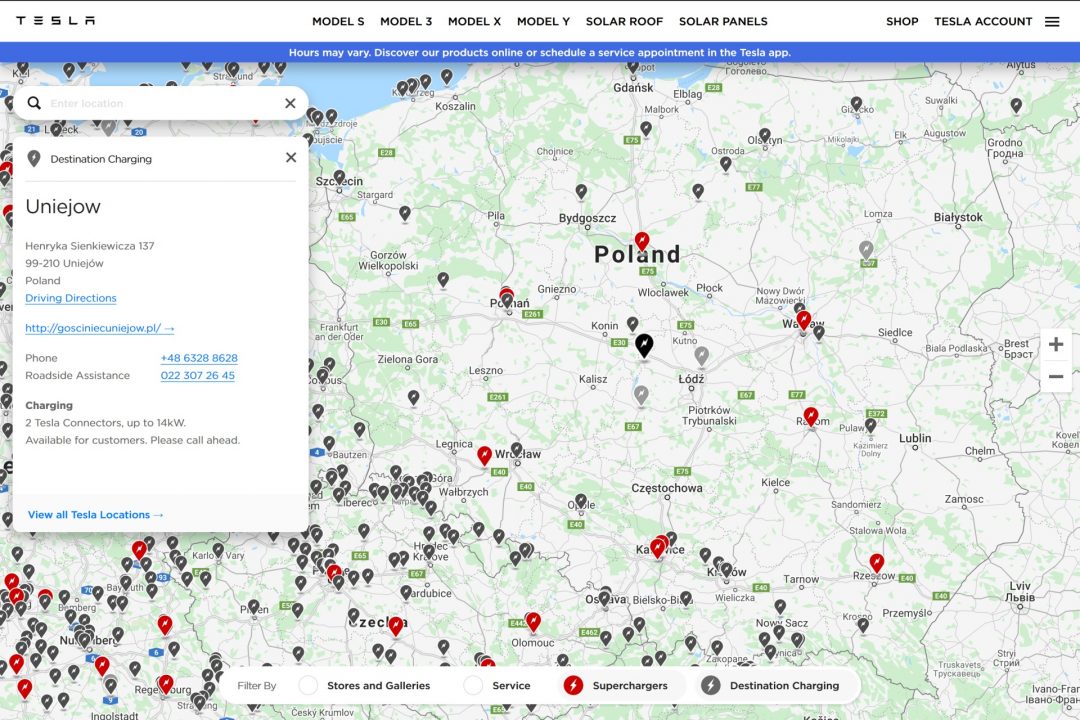1080x720 pixels.
Task: Focus the Enter location search field
Action: (163, 103)
